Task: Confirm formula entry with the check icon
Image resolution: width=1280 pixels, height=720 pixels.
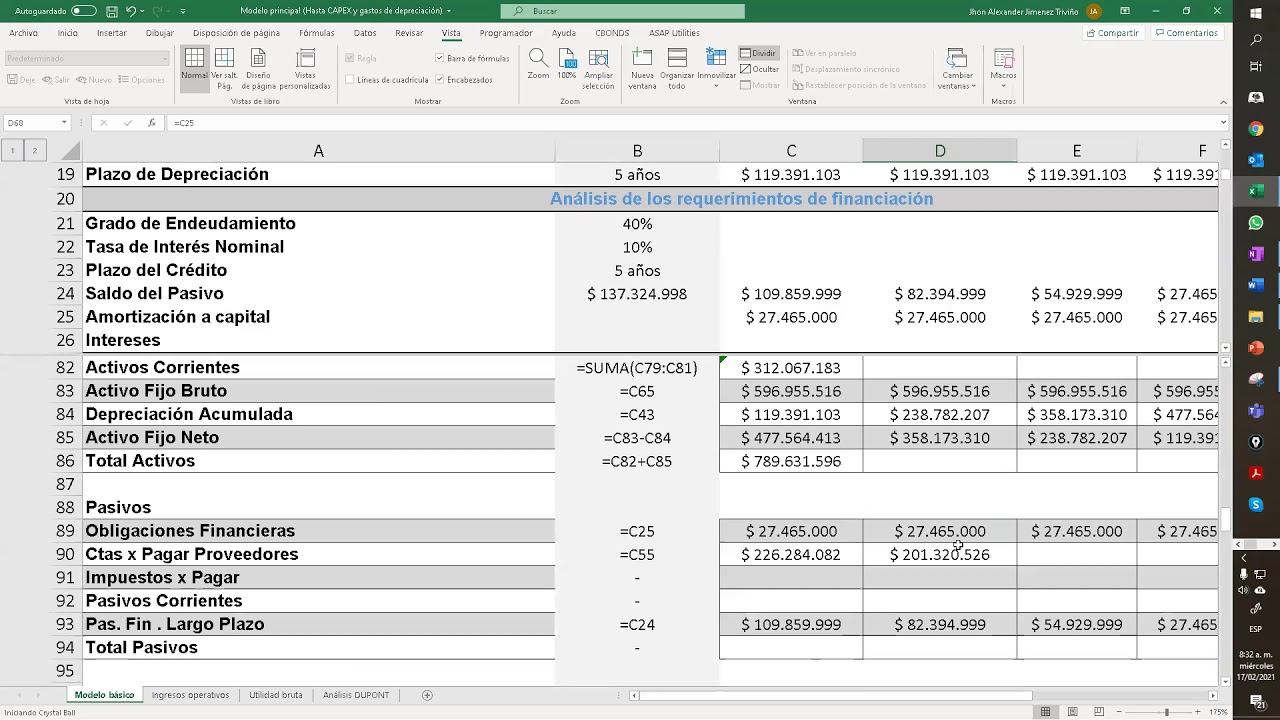Action: (127, 122)
